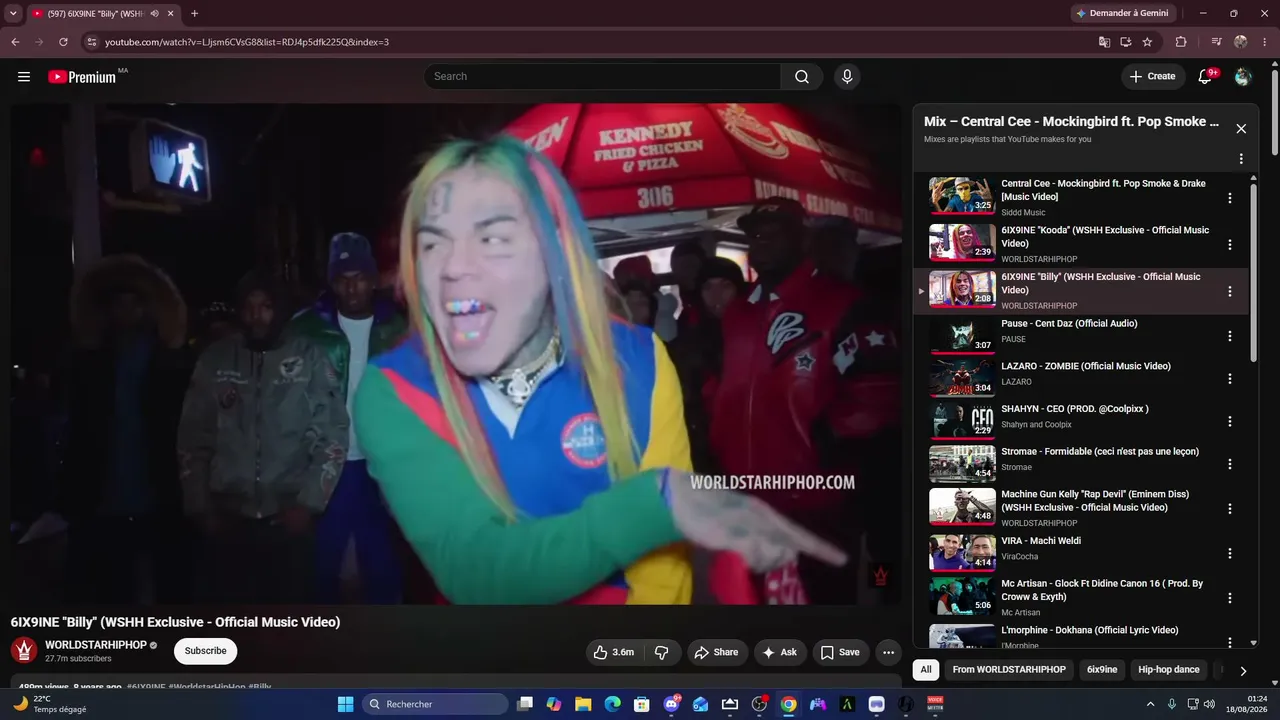The width and height of the screenshot is (1280, 720).
Task: Open the Mix playlist options menu
Action: coord(1241,159)
